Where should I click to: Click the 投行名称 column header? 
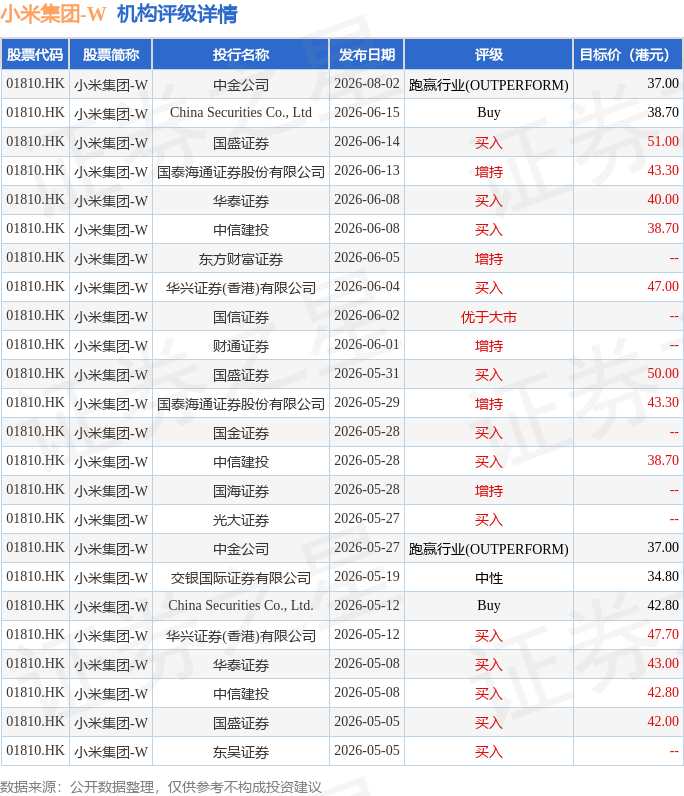241,54
